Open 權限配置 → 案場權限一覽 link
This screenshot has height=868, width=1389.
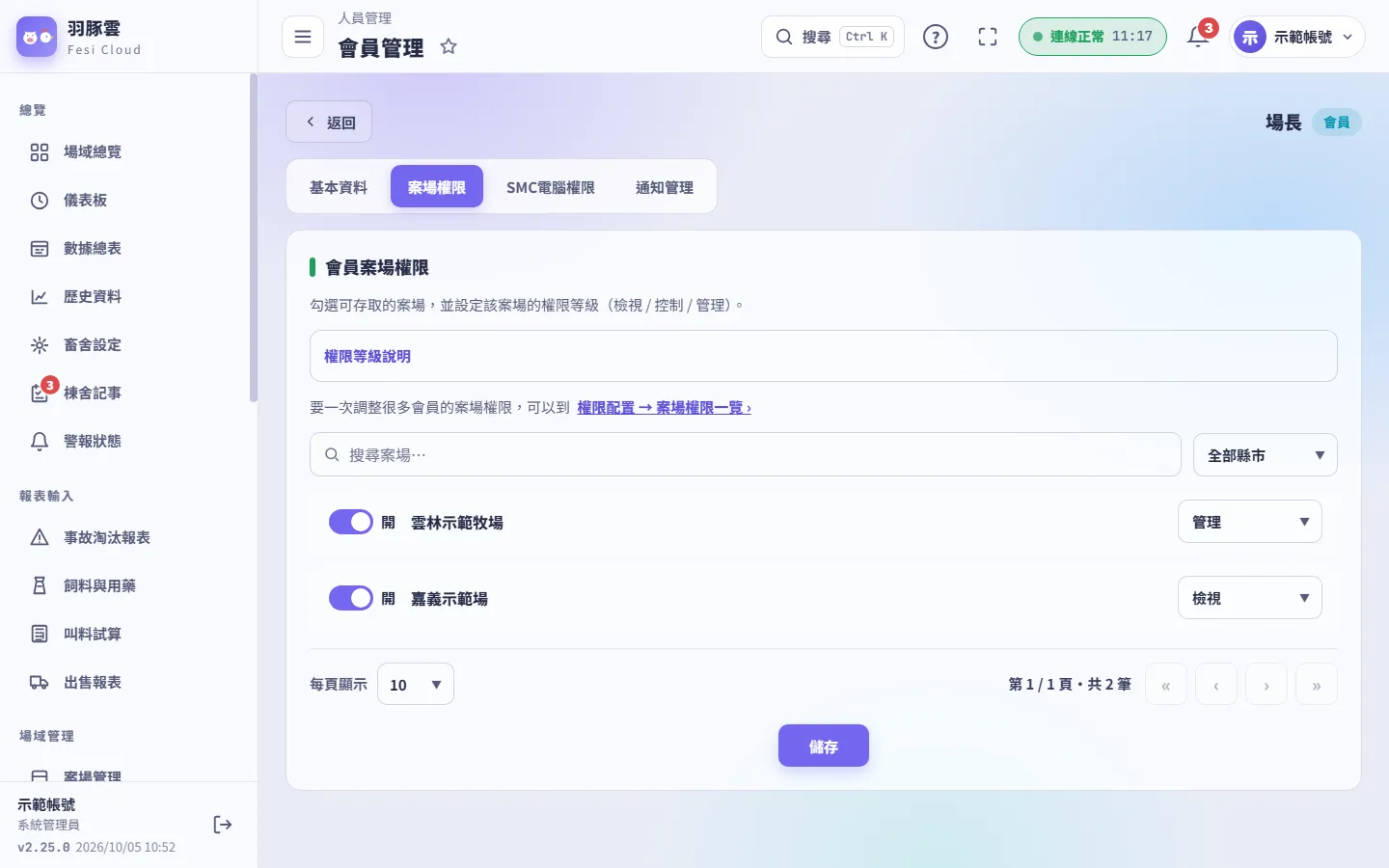click(664, 408)
